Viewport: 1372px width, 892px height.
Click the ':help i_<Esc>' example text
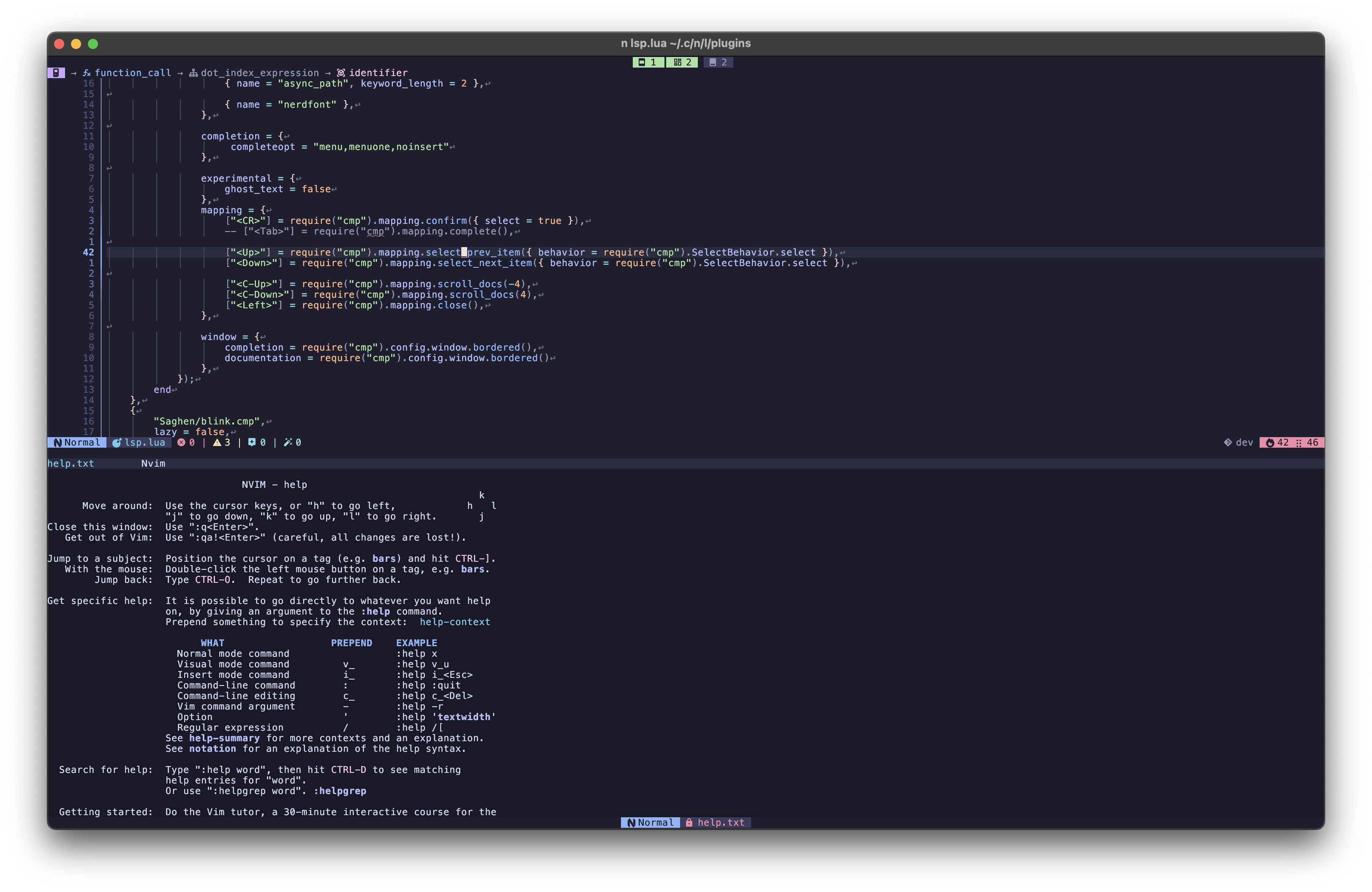coord(435,675)
